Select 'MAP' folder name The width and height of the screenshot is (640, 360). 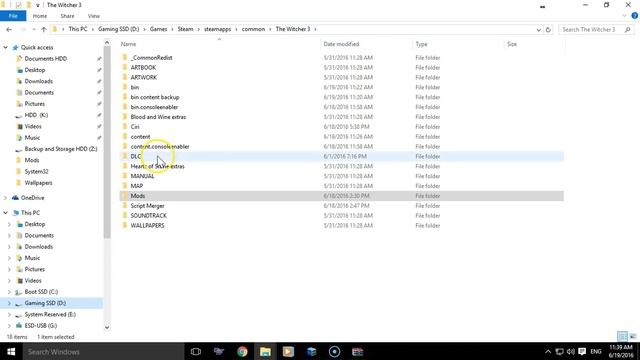point(137,186)
